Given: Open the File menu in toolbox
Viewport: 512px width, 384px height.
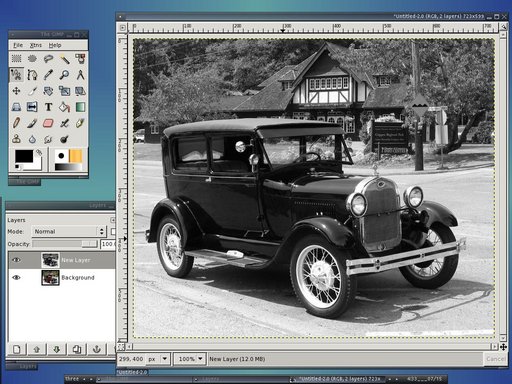Looking at the screenshot, I should (x=18, y=45).
